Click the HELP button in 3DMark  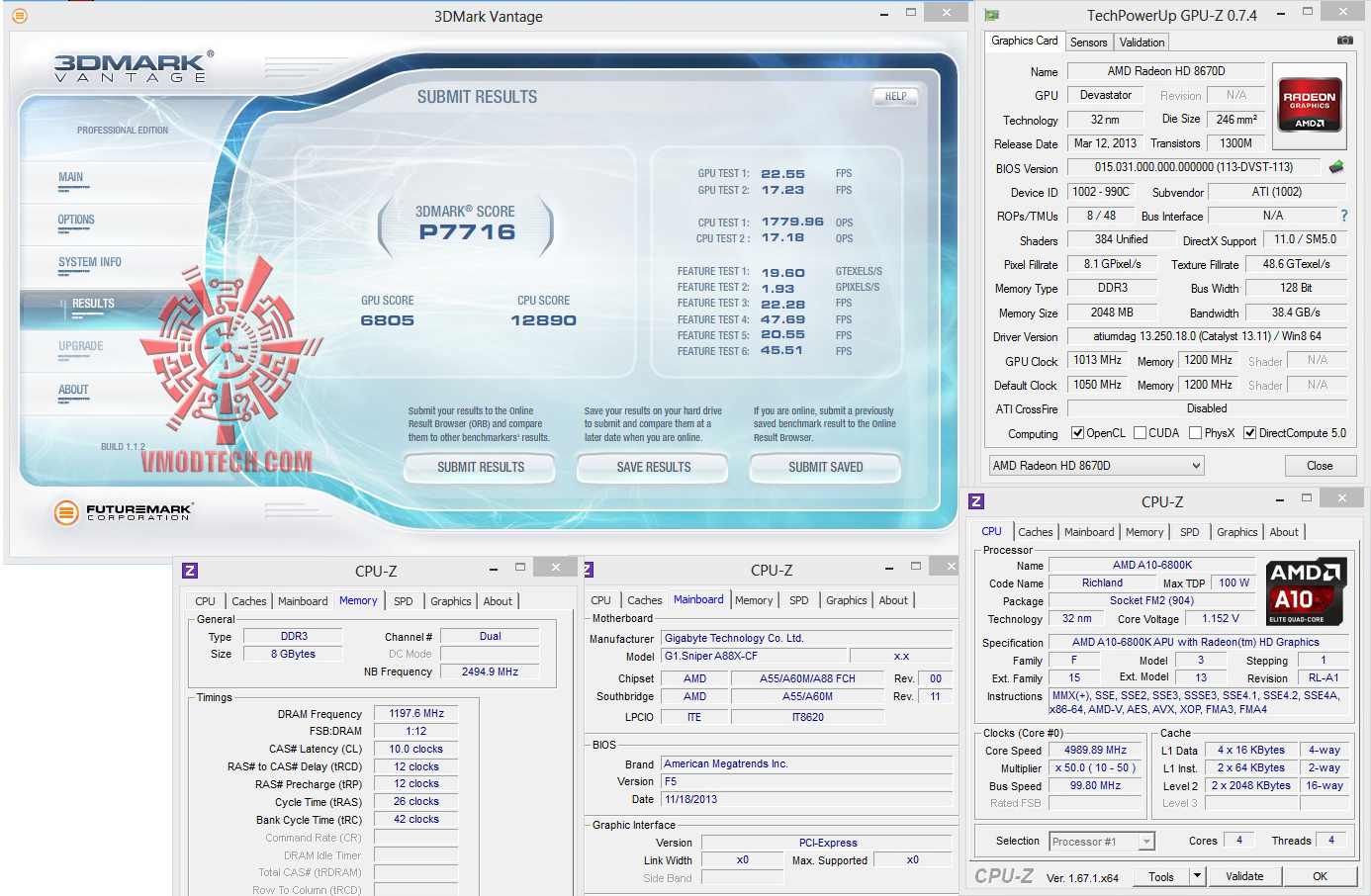(x=895, y=96)
